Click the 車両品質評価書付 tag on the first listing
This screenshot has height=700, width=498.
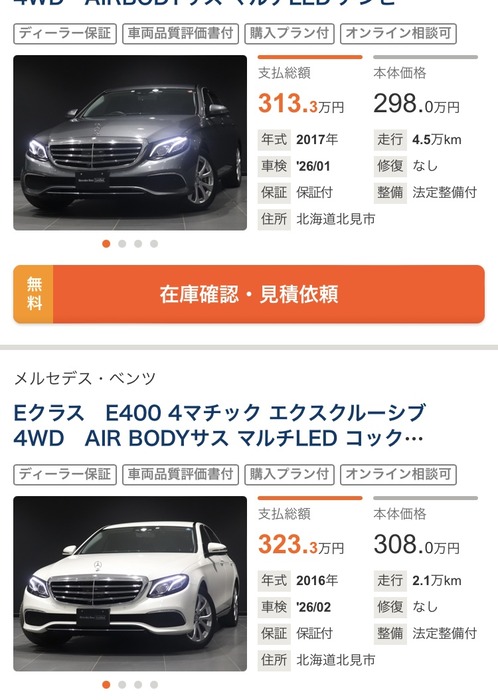(181, 34)
